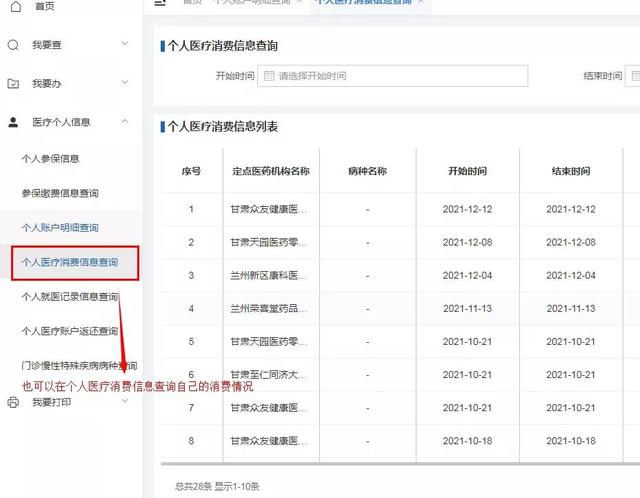This screenshot has height=498, width=640.
Task: Collapse the 医疗个人信息 menu chevron
Action: pyautogui.click(x=125, y=121)
